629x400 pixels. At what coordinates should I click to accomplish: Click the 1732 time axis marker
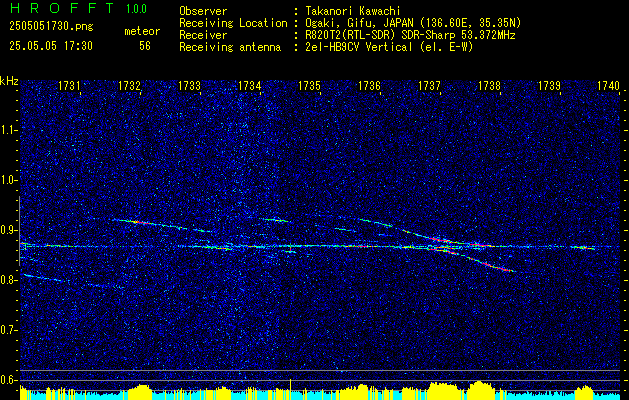point(130,86)
